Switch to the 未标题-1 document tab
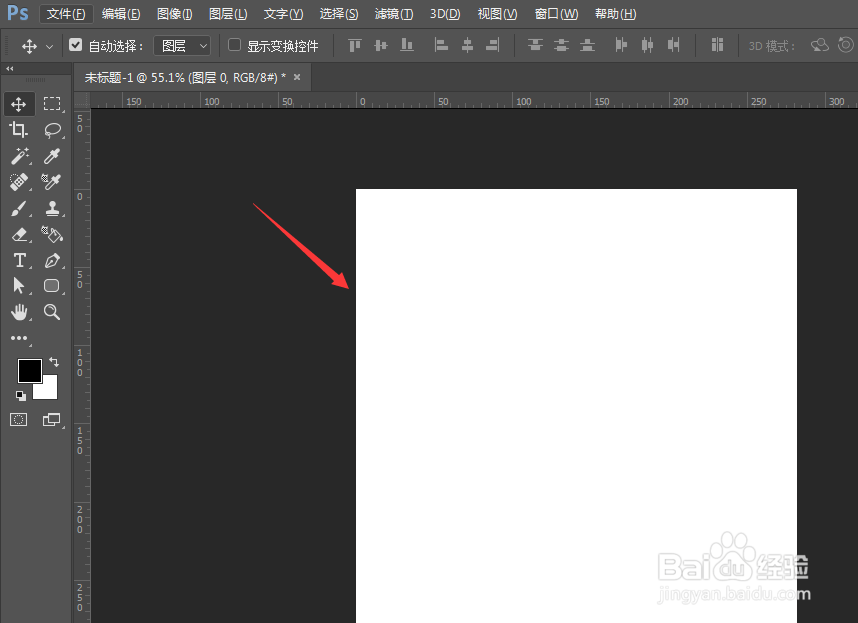The image size is (858, 623). coord(184,78)
